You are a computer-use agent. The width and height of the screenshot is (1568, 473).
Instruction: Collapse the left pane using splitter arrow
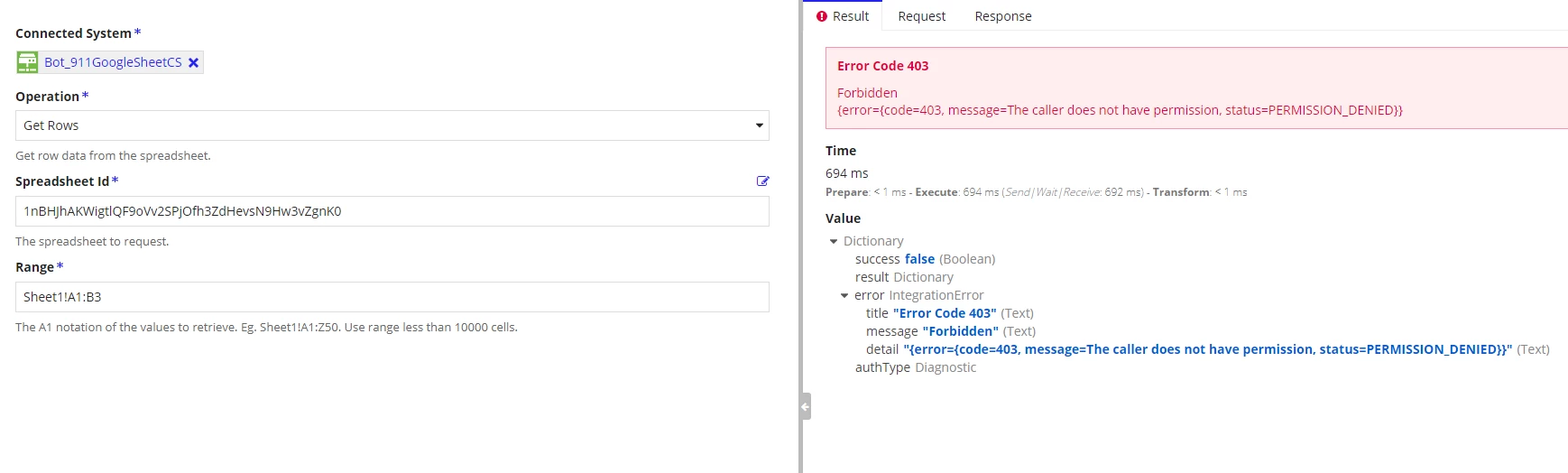(806, 406)
